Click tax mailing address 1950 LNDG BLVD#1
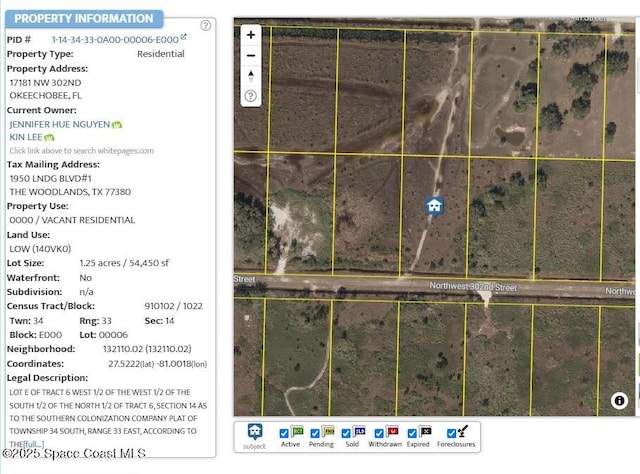The width and height of the screenshot is (640, 474). 51,178
